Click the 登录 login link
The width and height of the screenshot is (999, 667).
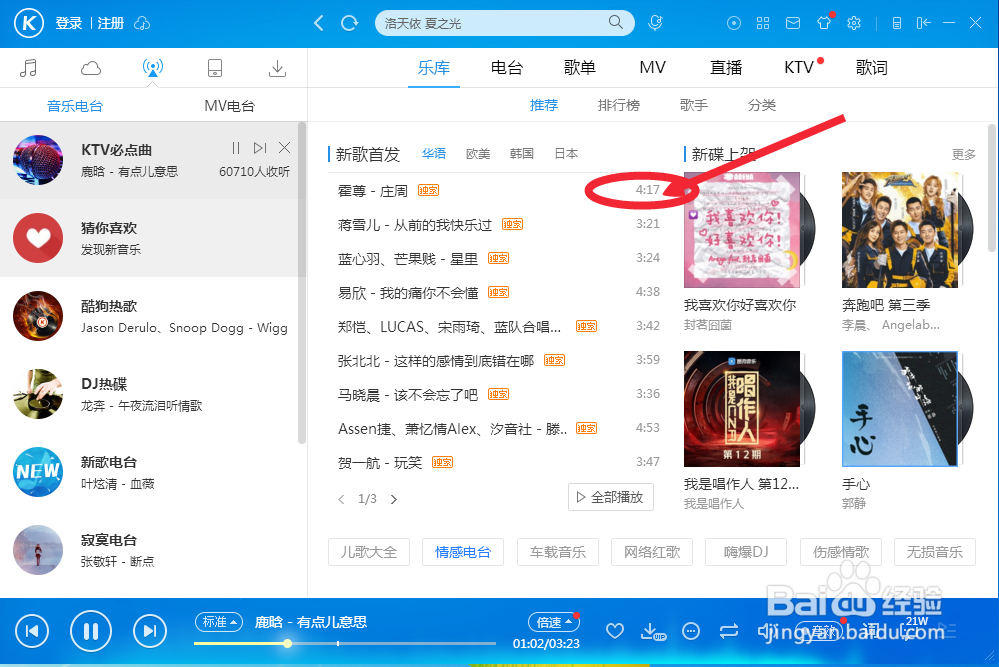68,22
